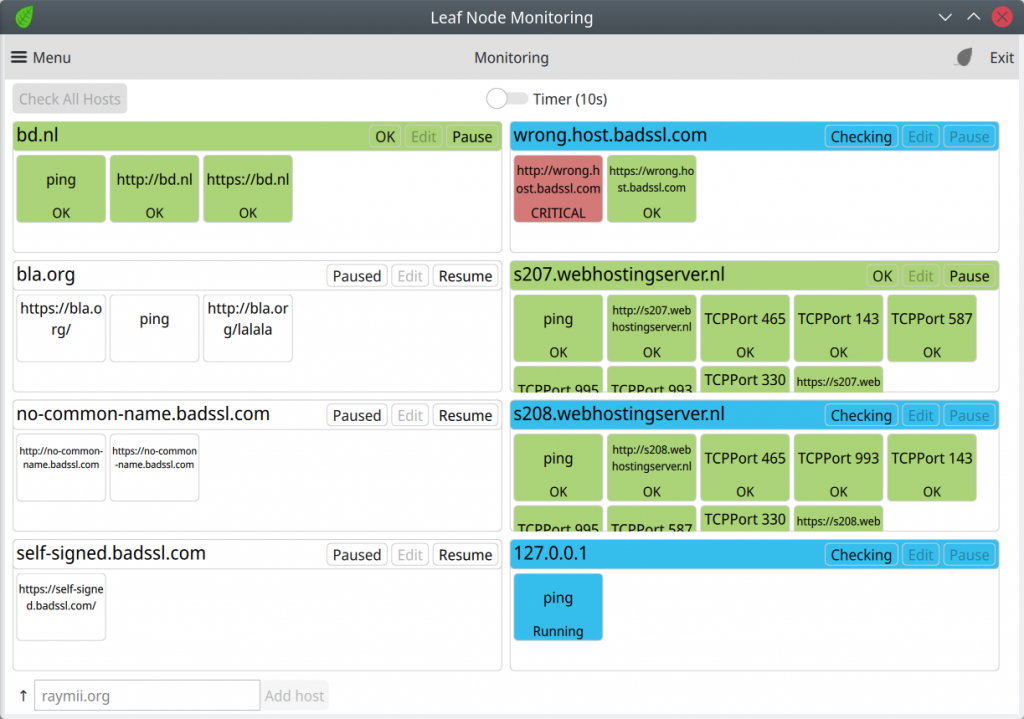Select the Running ping tile under 127.0.0.1
Screen dimensions: 1024x719
coord(558,607)
